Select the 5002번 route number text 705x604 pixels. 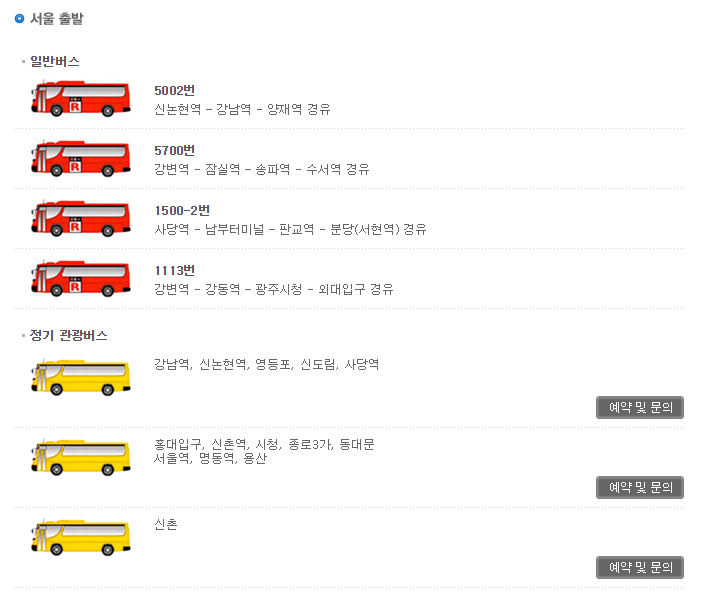[174, 90]
